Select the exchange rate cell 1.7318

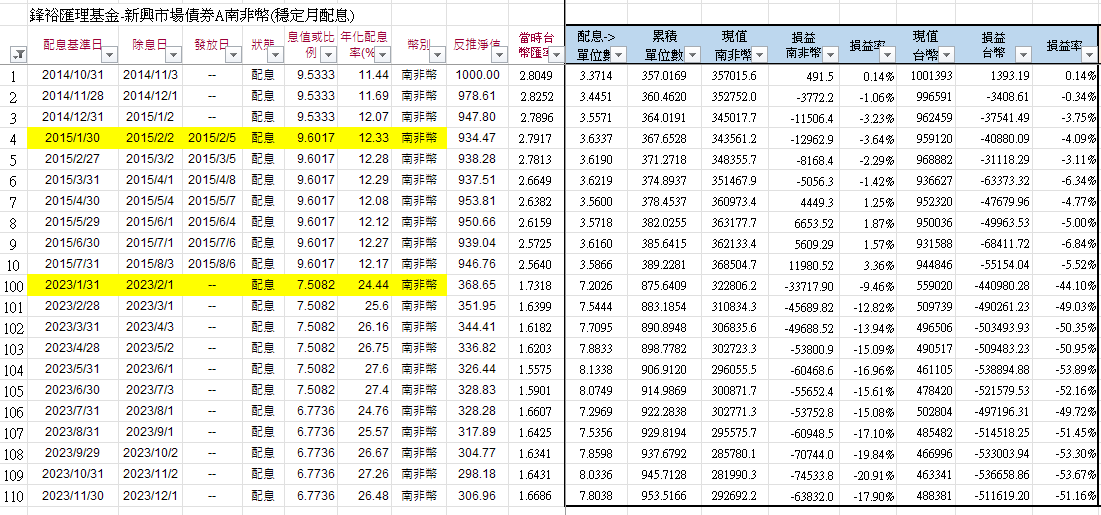pos(537,285)
